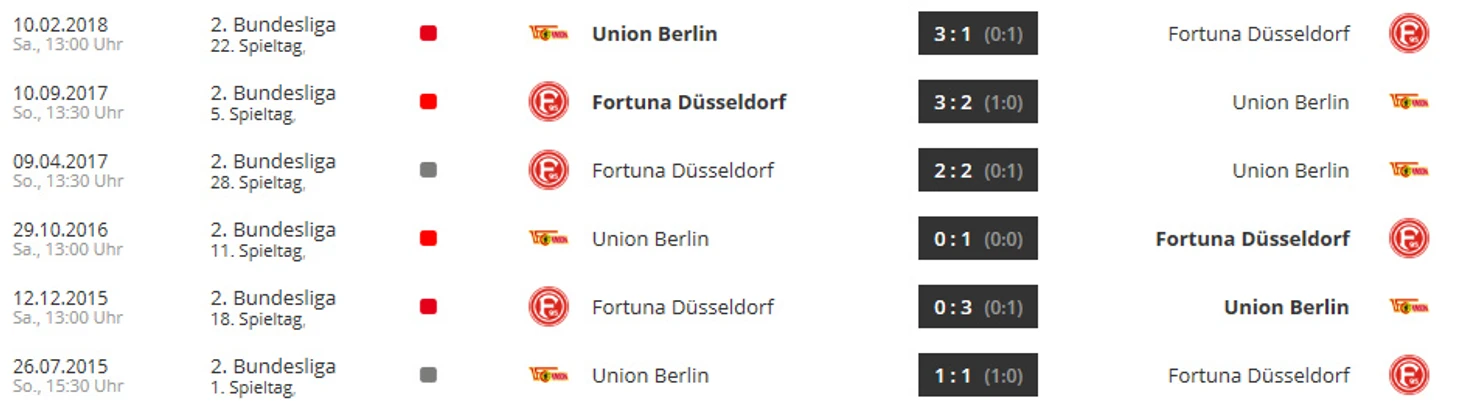The width and height of the screenshot is (1460, 404).
Task: Click grey draw indicator for 26.07.2015 match
Action: click(x=428, y=375)
